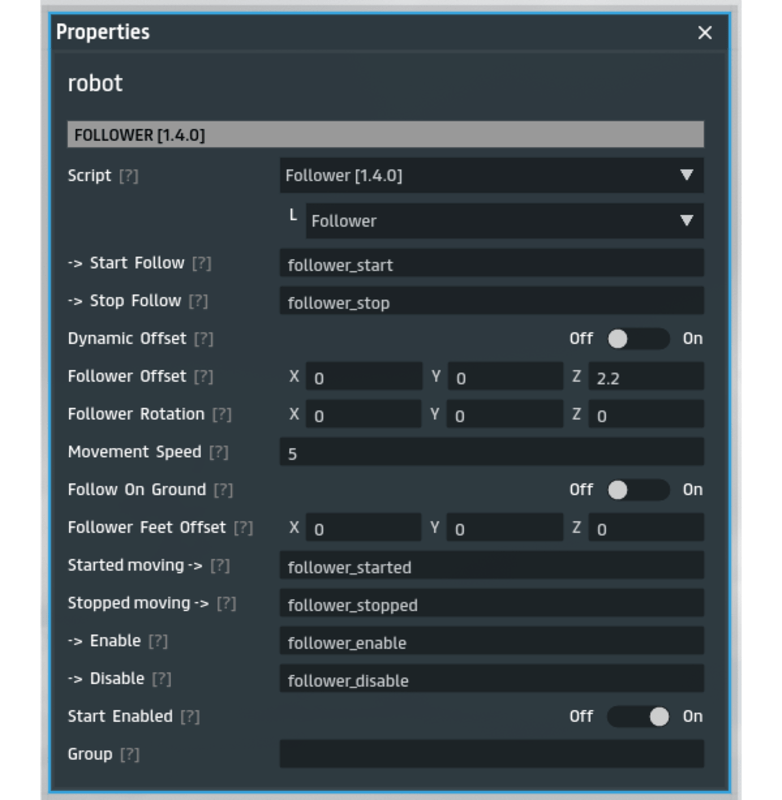The height and width of the screenshot is (800, 782).
Task: Show help for Follower Rotation
Action: 221,415
